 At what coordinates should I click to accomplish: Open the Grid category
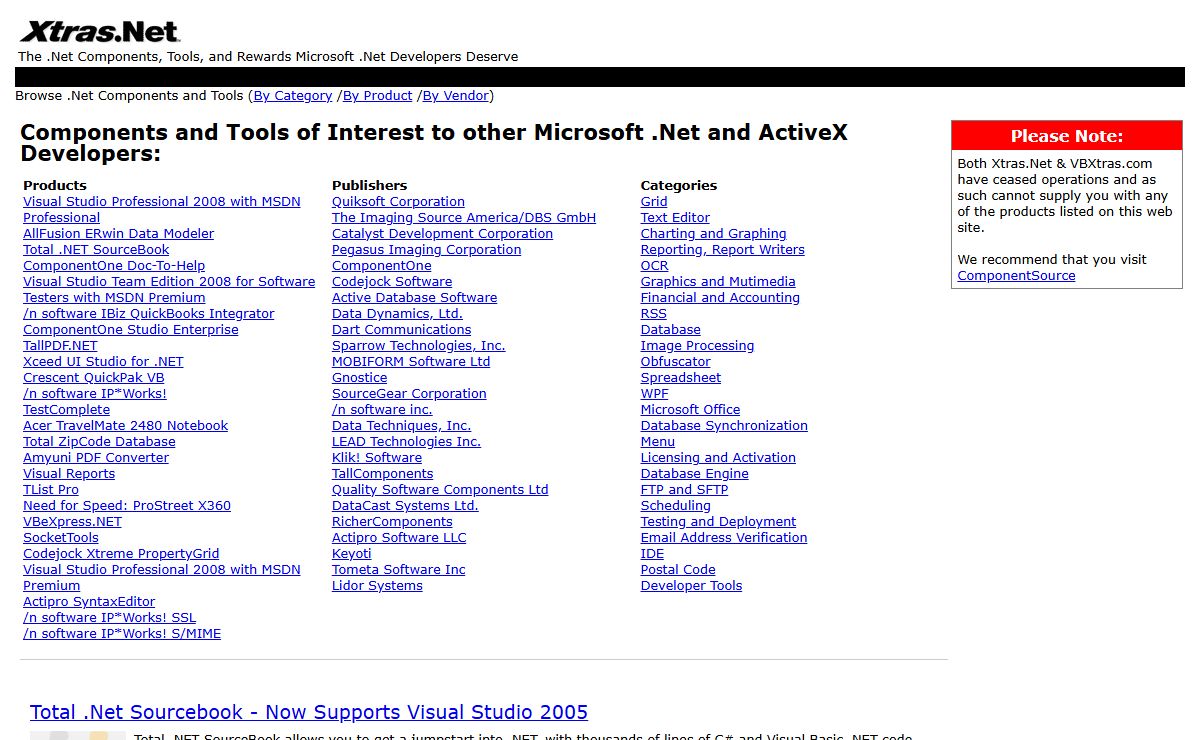click(654, 202)
